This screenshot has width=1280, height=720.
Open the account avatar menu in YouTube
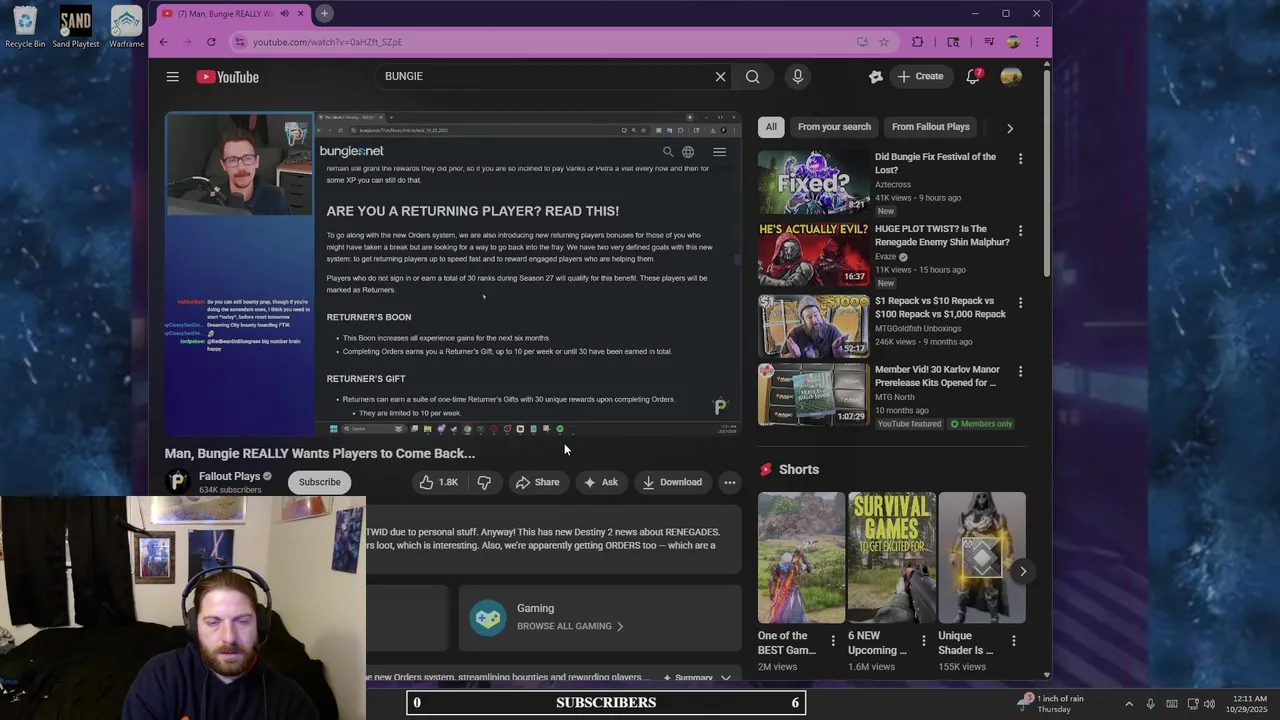tap(1011, 76)
